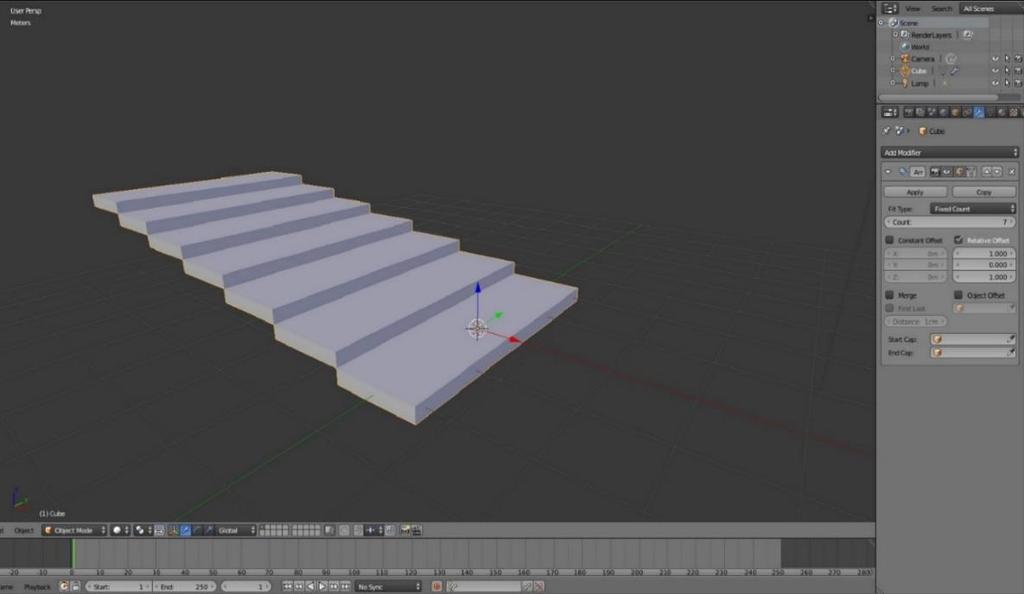
Task: Toggle Array modifier viewport display eye
Action: [x=946, y=172]
